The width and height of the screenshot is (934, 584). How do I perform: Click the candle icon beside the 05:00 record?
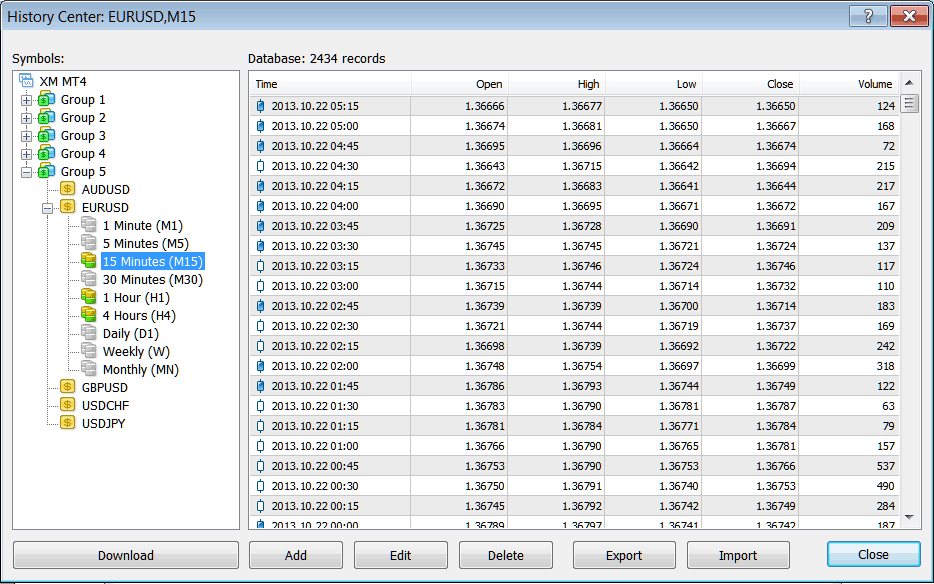259,126
